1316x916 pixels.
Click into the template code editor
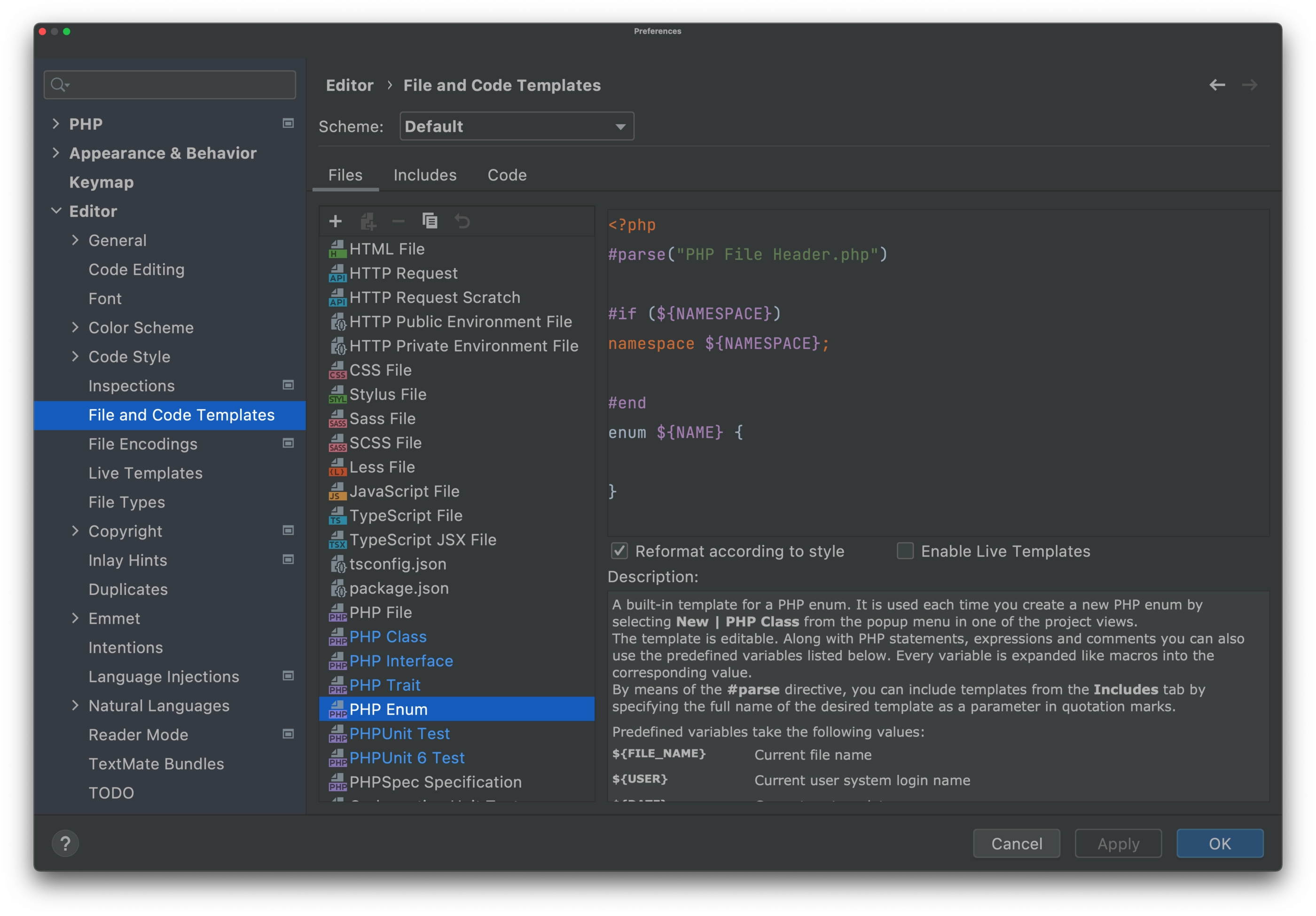(938, 373)
